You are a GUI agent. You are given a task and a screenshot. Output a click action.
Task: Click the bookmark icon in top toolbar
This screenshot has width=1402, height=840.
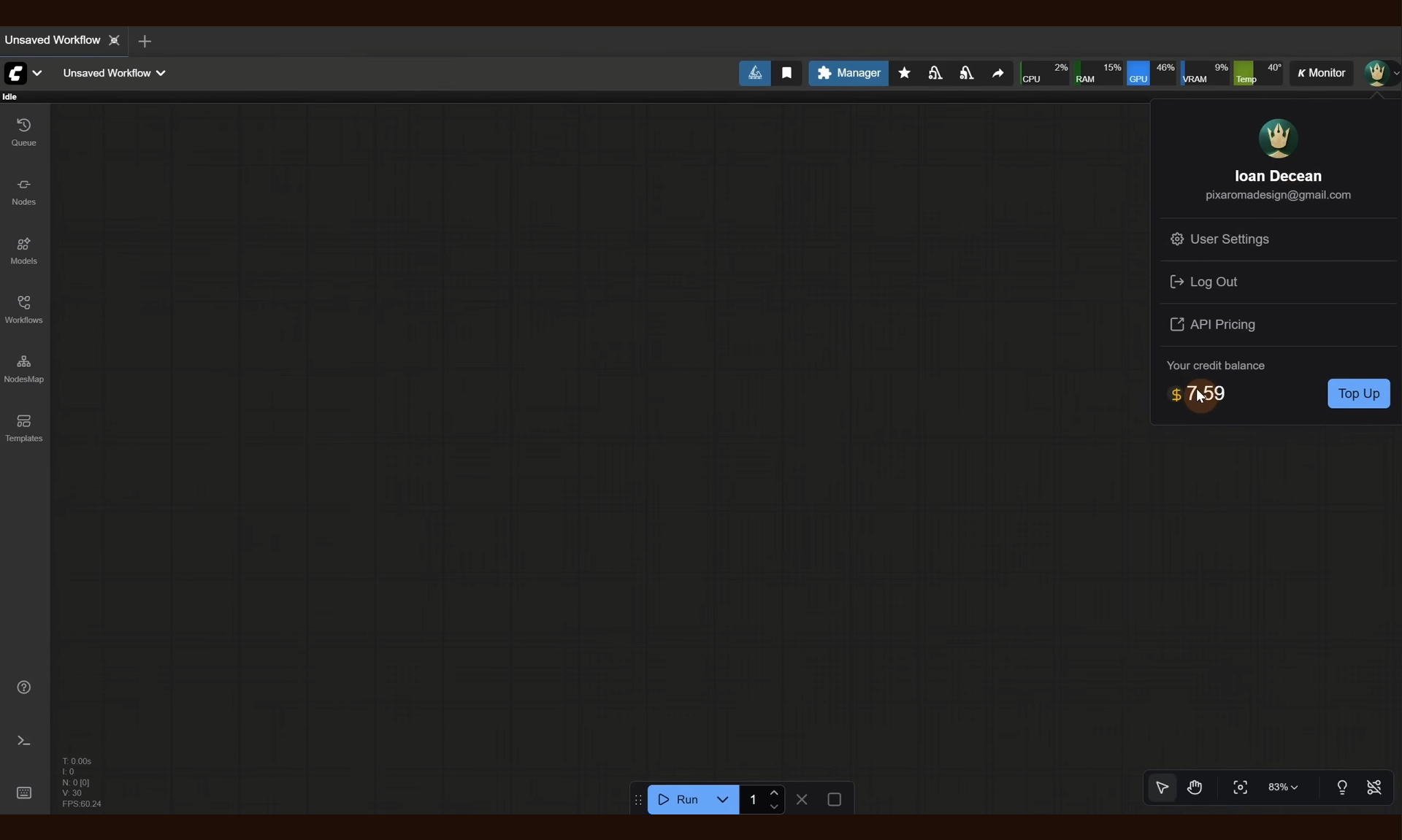point(786,73)
